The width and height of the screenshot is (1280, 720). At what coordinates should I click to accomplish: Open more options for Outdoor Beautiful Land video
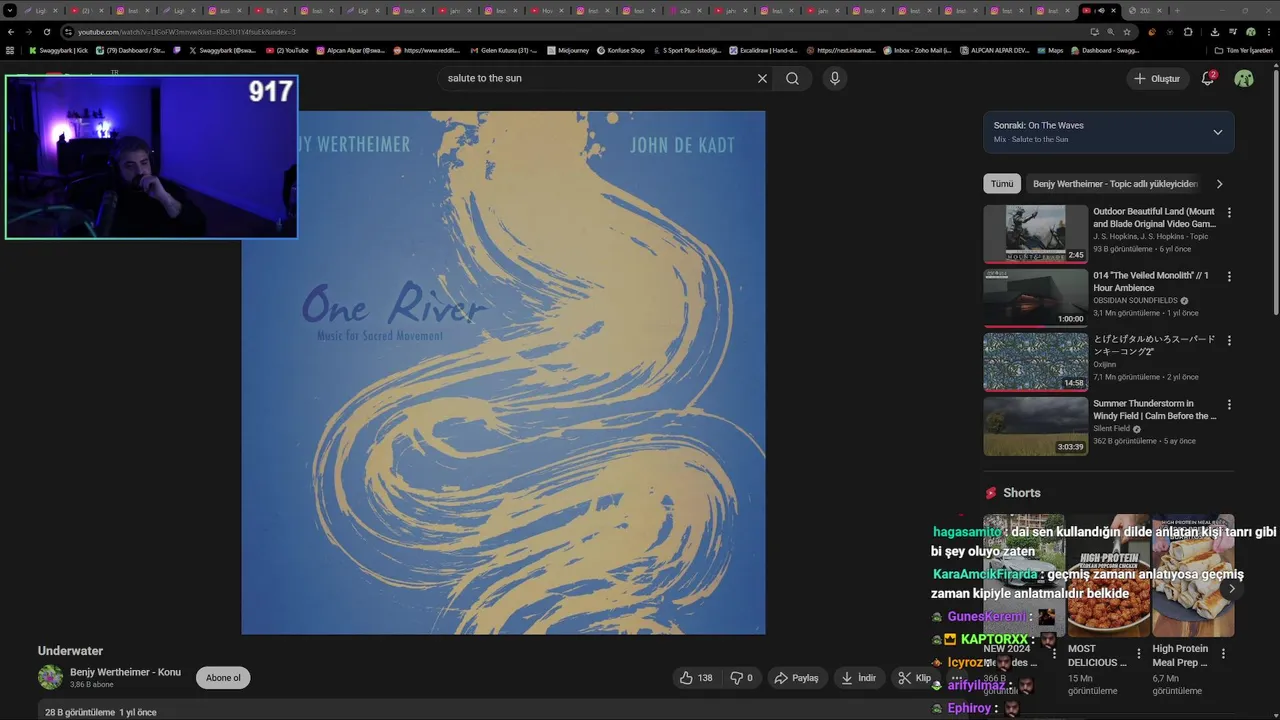point(1229,213)
